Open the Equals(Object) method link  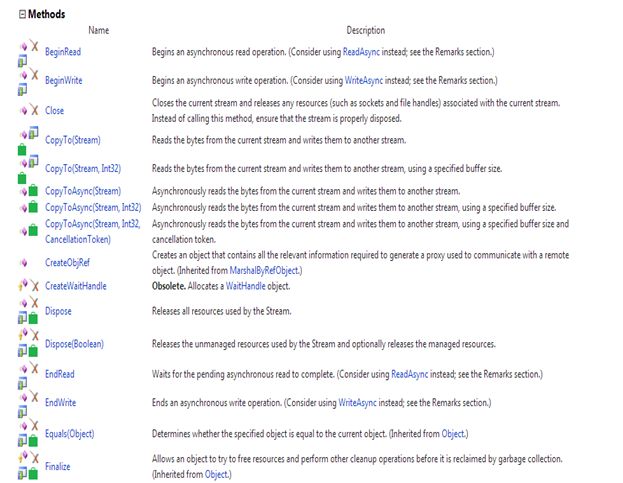click(70, 434)
